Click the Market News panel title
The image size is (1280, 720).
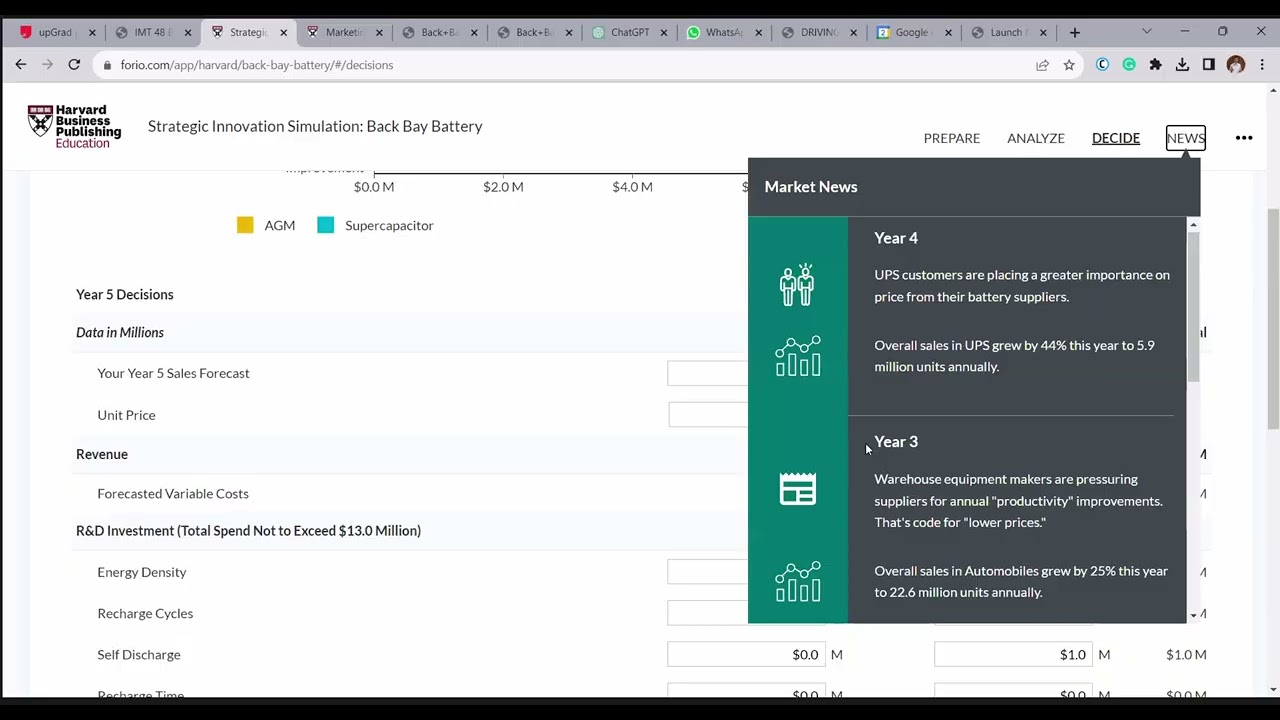[811, 187]
